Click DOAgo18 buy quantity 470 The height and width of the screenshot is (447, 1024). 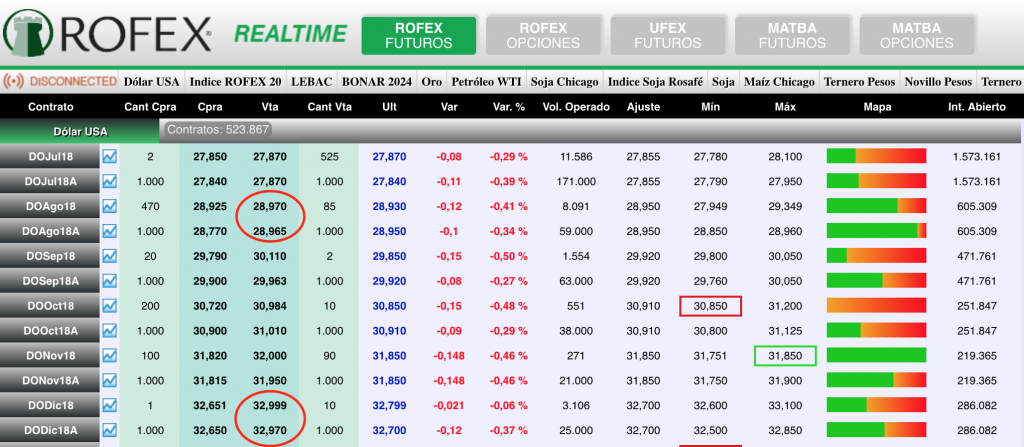click(150, 207)
